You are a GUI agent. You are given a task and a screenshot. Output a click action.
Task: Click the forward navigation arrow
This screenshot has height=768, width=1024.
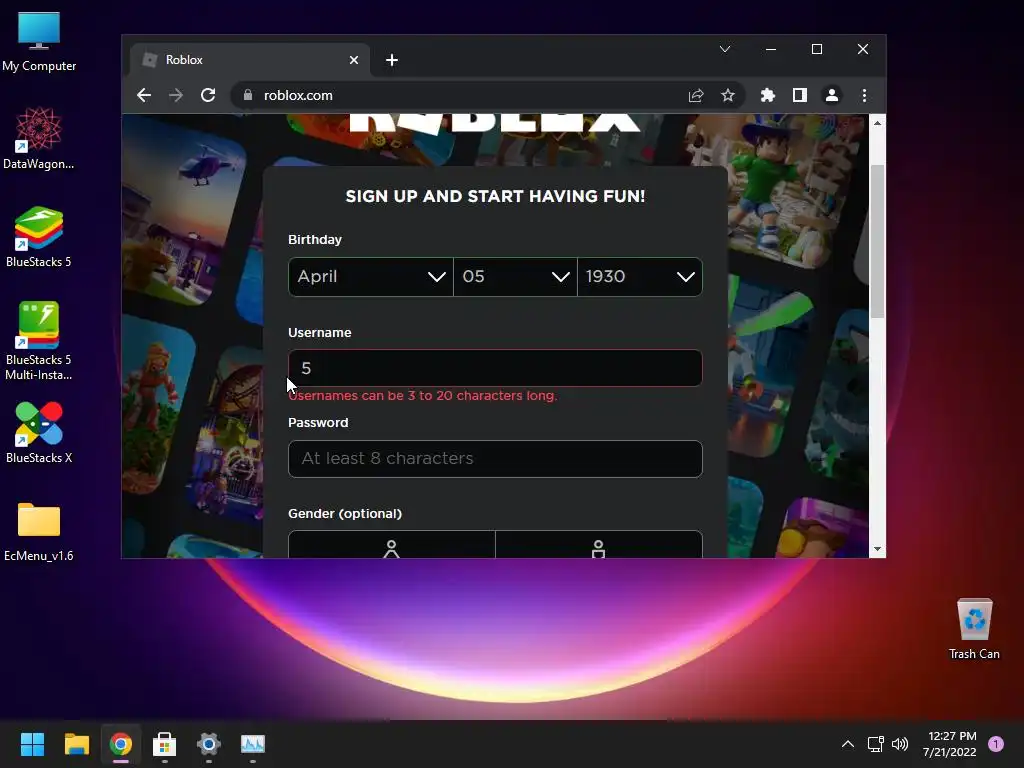click(x=176, y=95)
